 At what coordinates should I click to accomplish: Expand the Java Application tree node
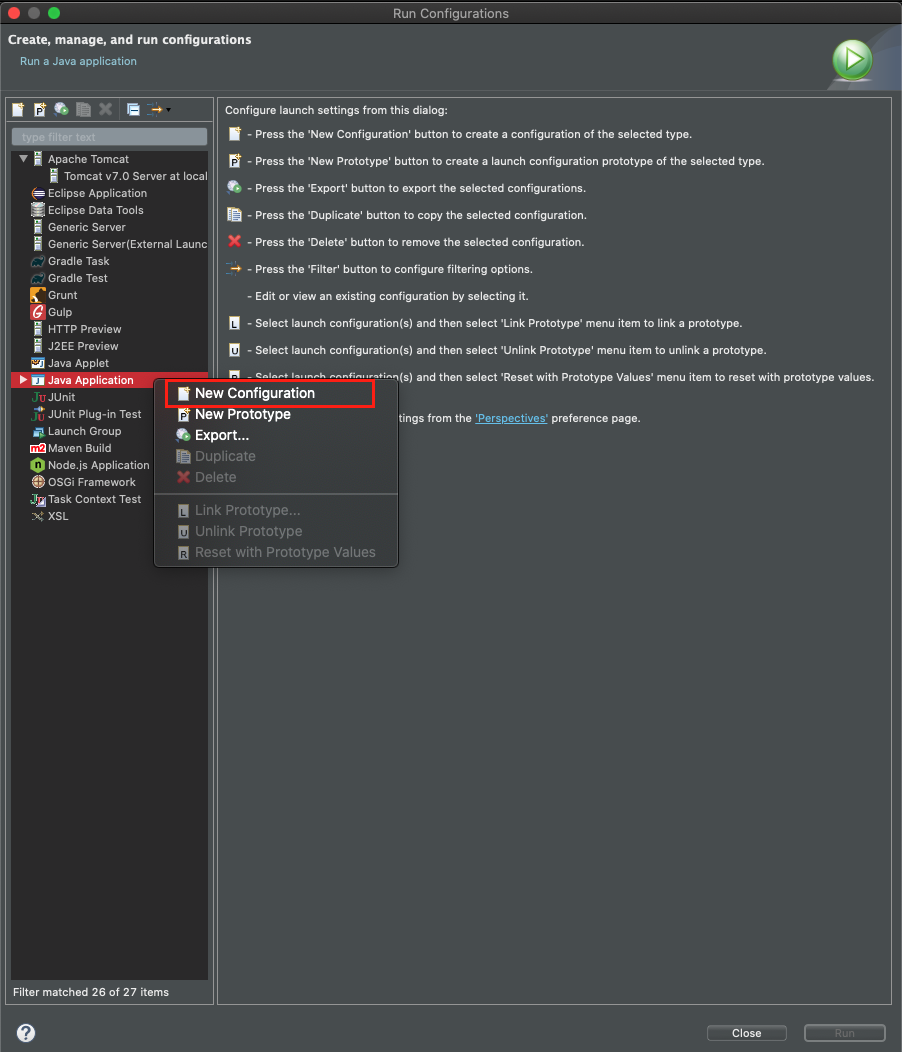tap(23, 380)
